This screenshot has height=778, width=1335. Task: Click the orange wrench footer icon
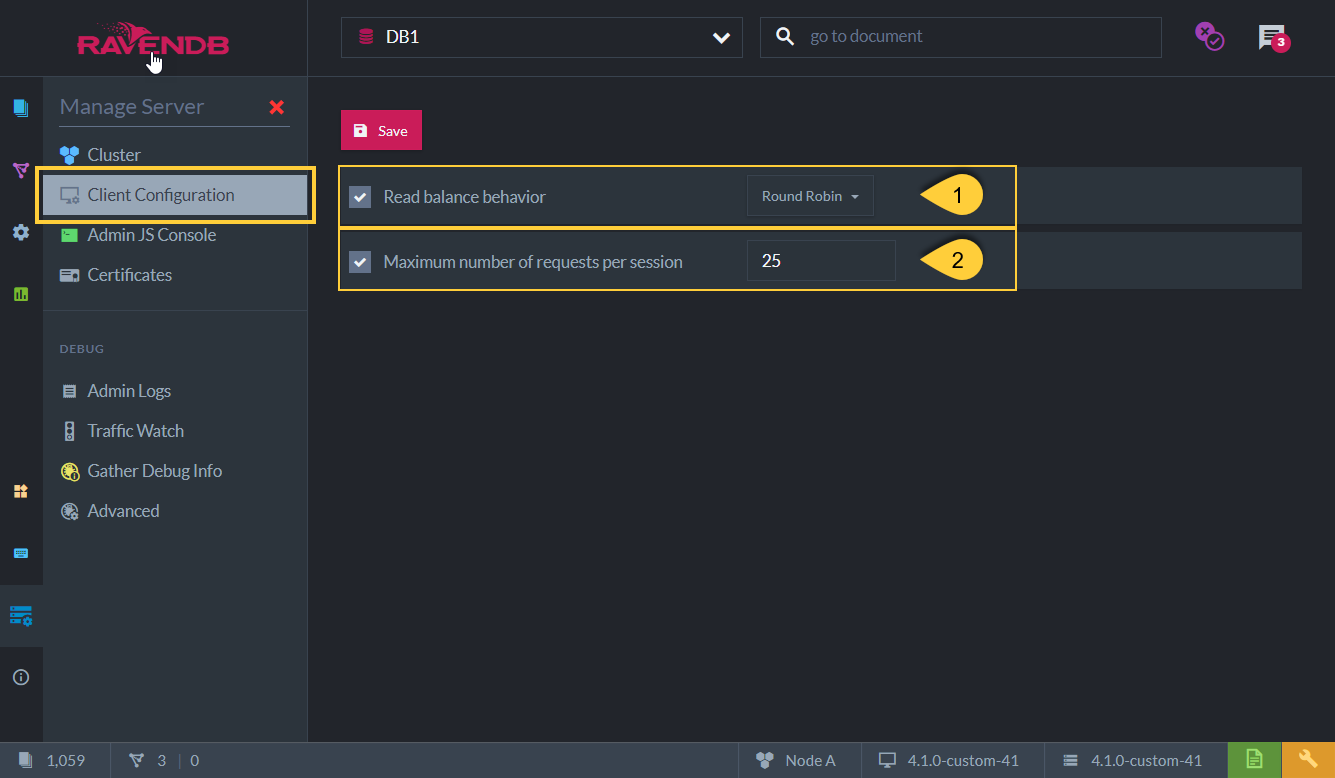point(1308,760)
